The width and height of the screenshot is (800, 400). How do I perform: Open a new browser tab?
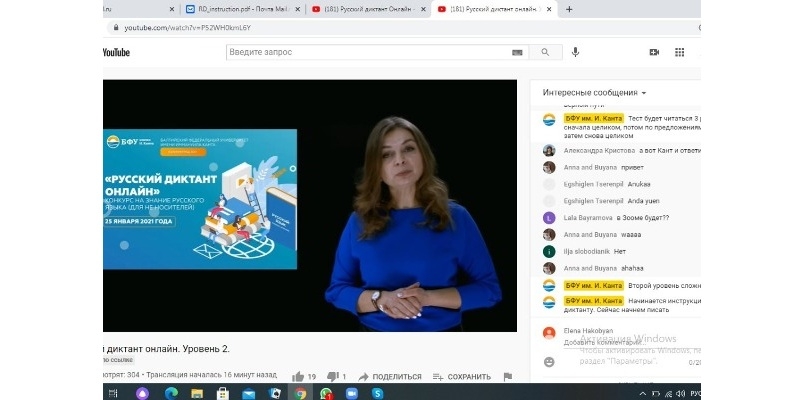point(569,9)
